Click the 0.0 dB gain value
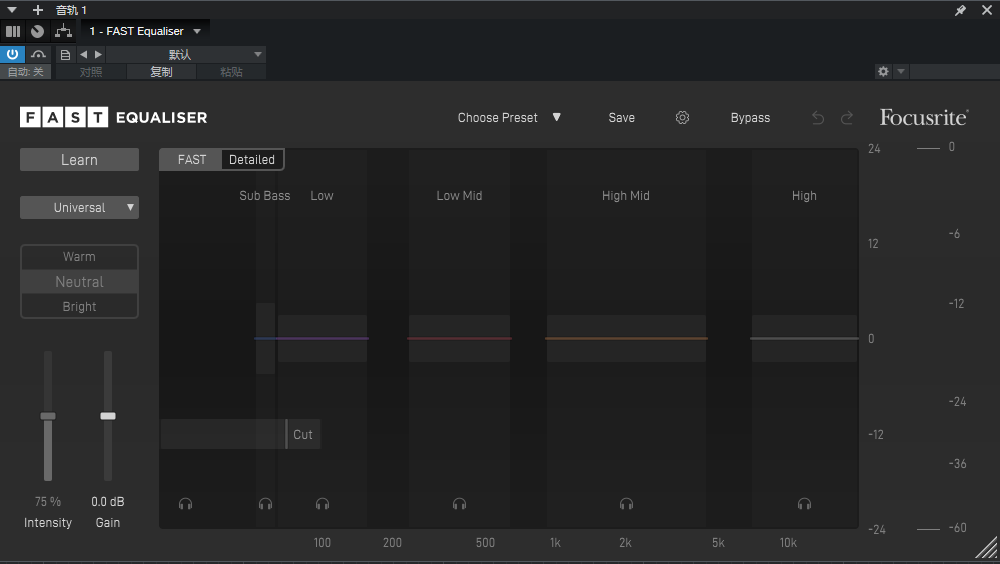The width and height of the screenshot is (1000, 564). [x=108, y=501]
